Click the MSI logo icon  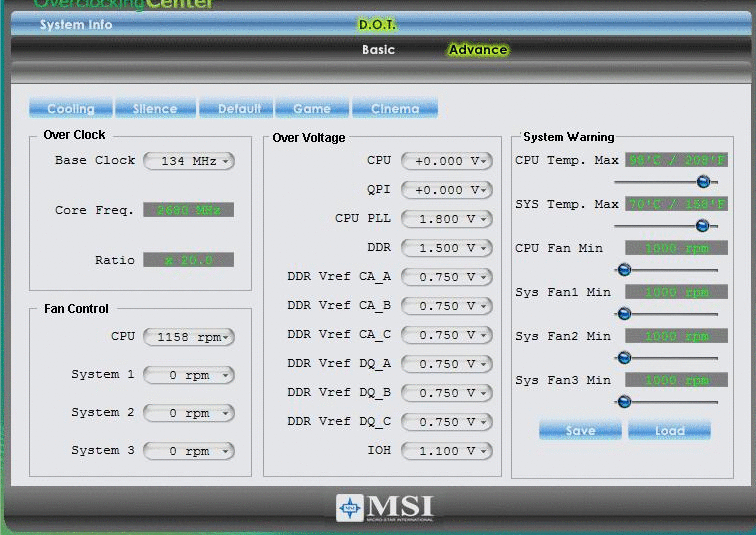point(350,508)
